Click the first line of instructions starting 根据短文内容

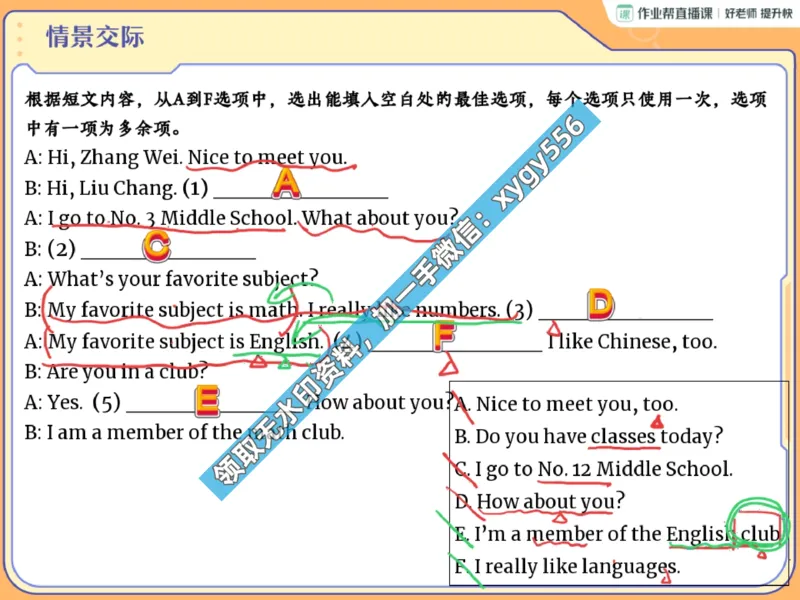(395, 99)
